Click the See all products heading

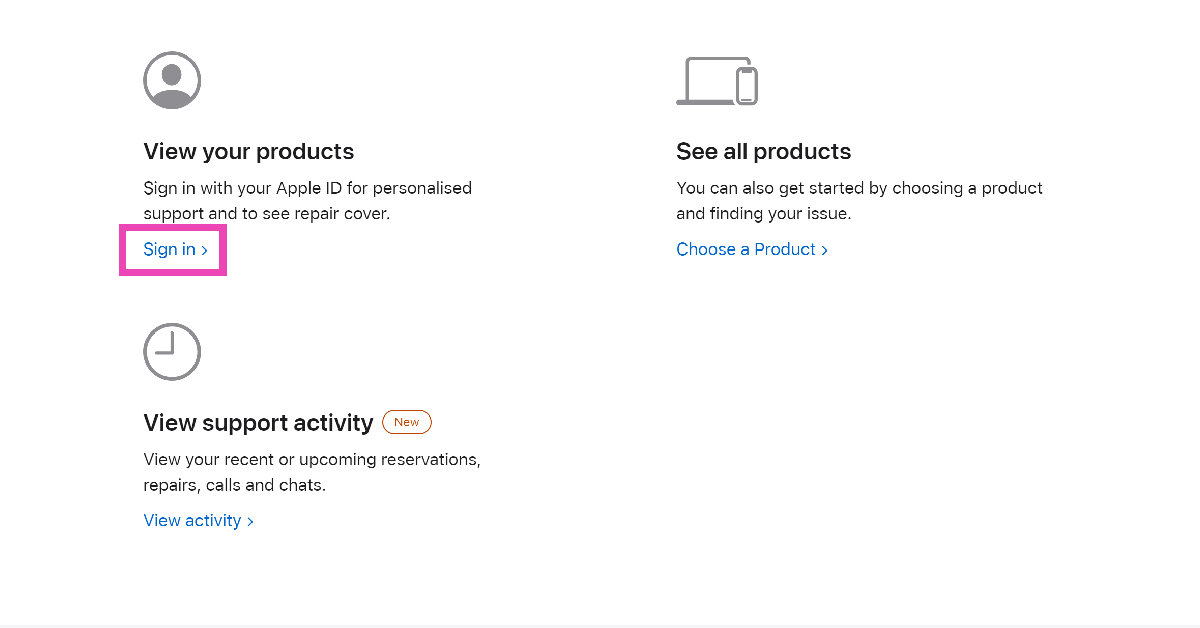click(x=764, y=152)
